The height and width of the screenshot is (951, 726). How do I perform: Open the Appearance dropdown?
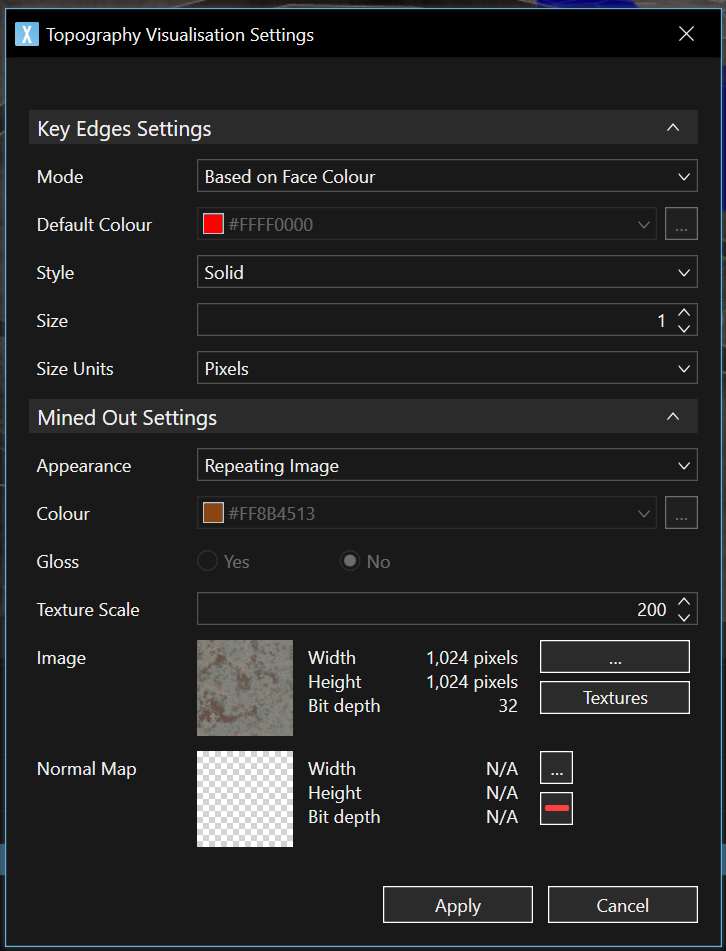446,466
